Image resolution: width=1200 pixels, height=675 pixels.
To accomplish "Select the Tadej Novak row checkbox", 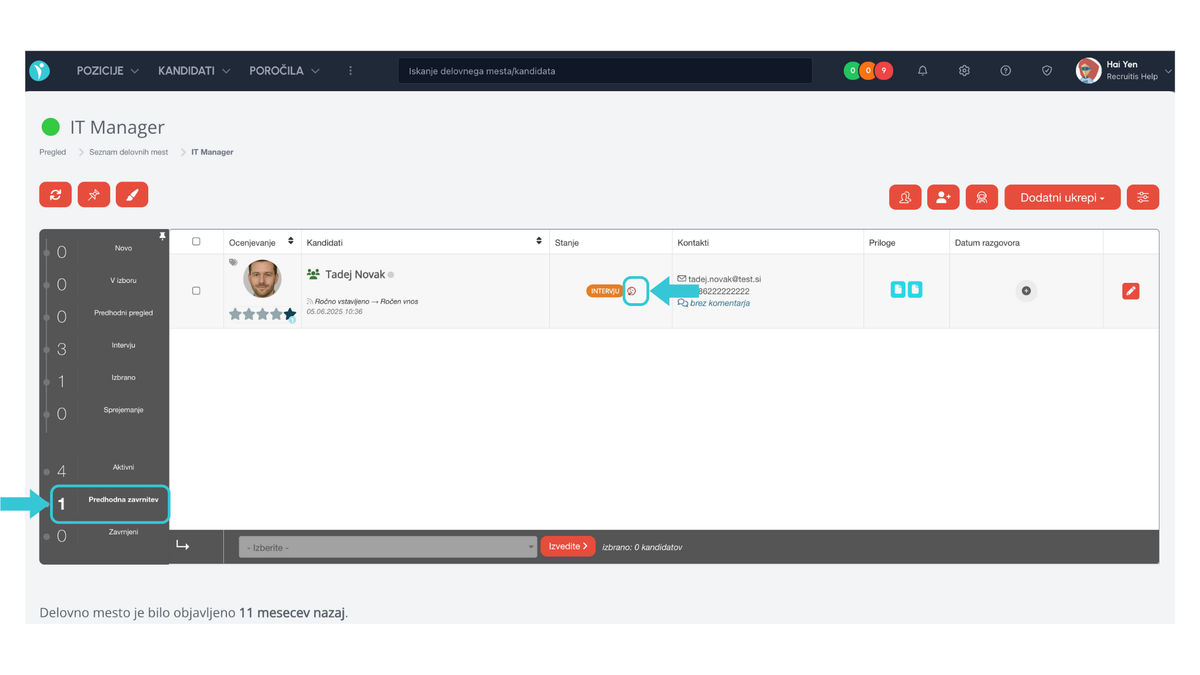I will tap(196, 291).
